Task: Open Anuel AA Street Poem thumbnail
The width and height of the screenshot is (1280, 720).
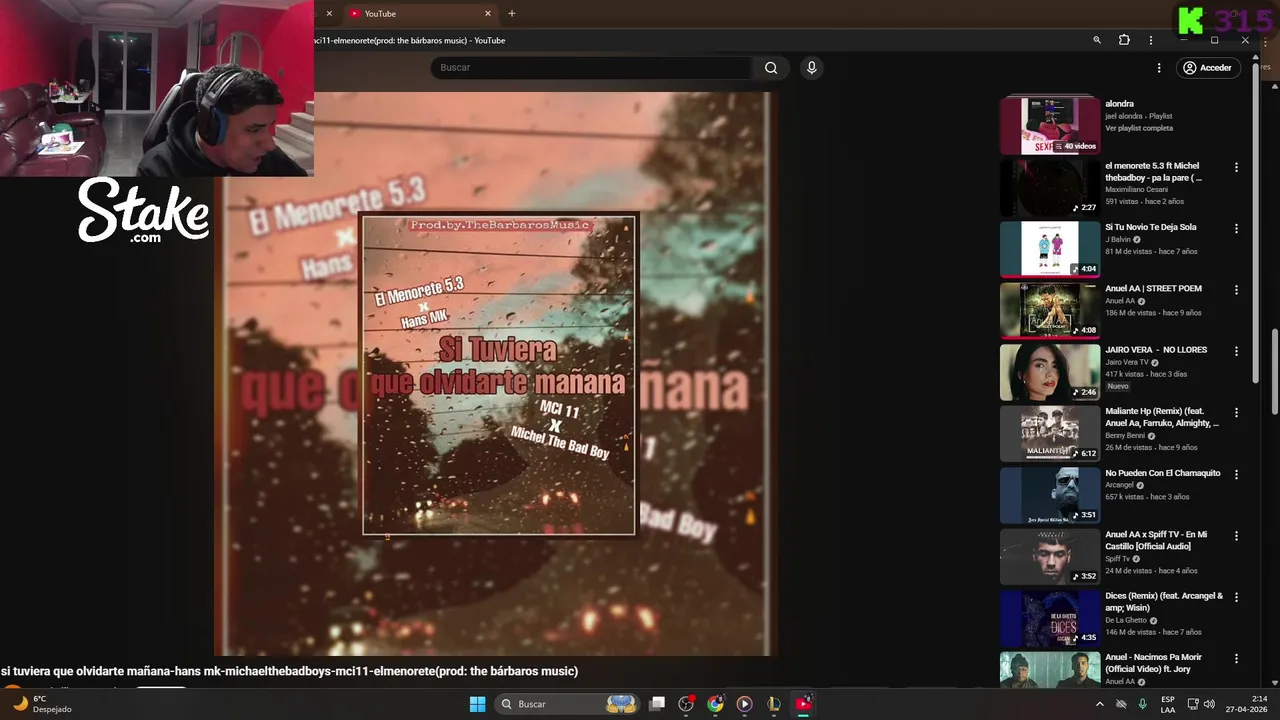Action: pyautogui.click(x=1049, y=310)
